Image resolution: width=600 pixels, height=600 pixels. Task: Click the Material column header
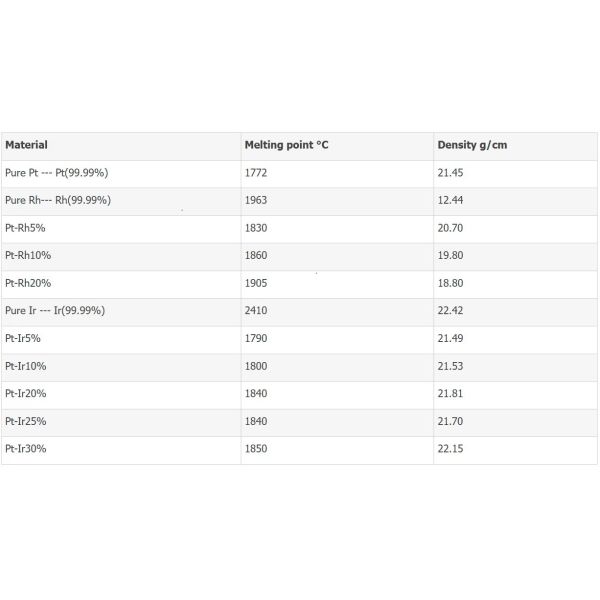27,146
